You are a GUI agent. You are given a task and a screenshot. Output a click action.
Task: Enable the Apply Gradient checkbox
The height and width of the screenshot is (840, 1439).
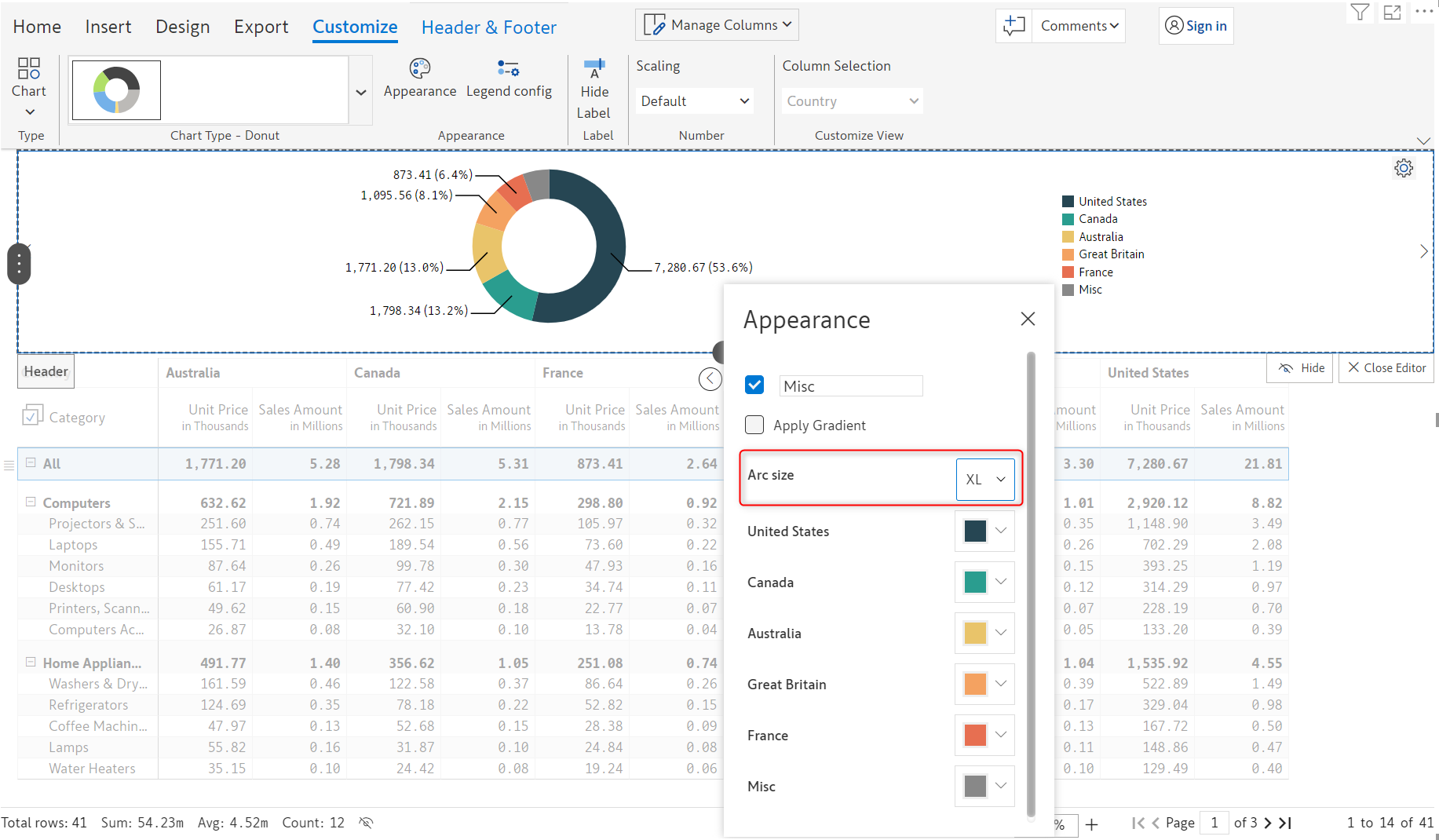click(x=754, y=425)
